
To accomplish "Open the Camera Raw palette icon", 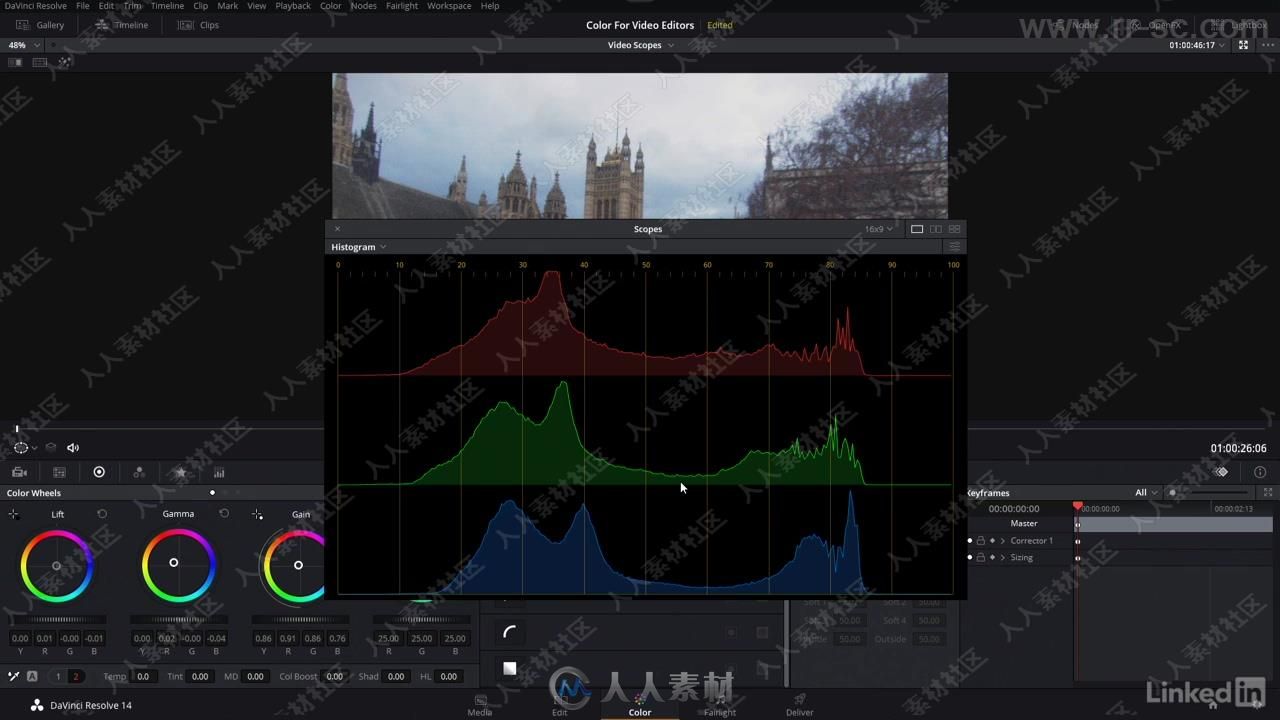I will point(19,472).
